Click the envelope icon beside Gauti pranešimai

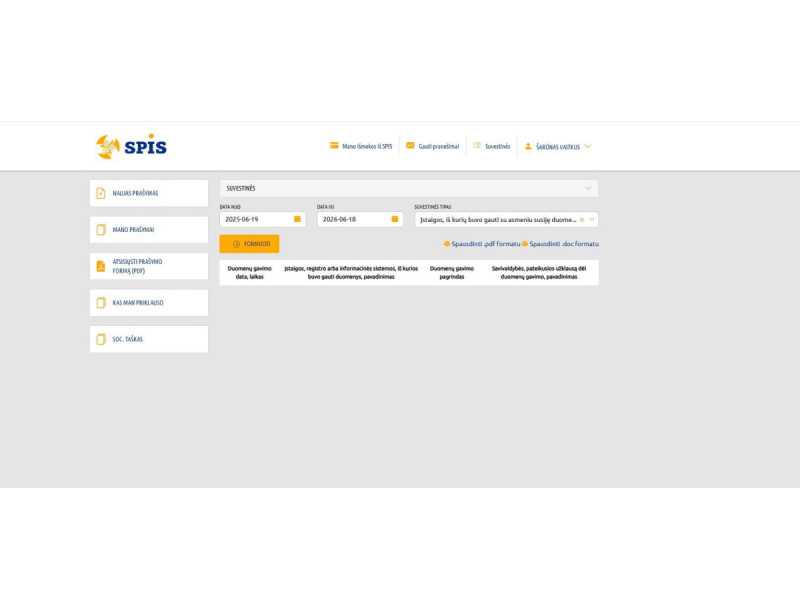(410, 146)
